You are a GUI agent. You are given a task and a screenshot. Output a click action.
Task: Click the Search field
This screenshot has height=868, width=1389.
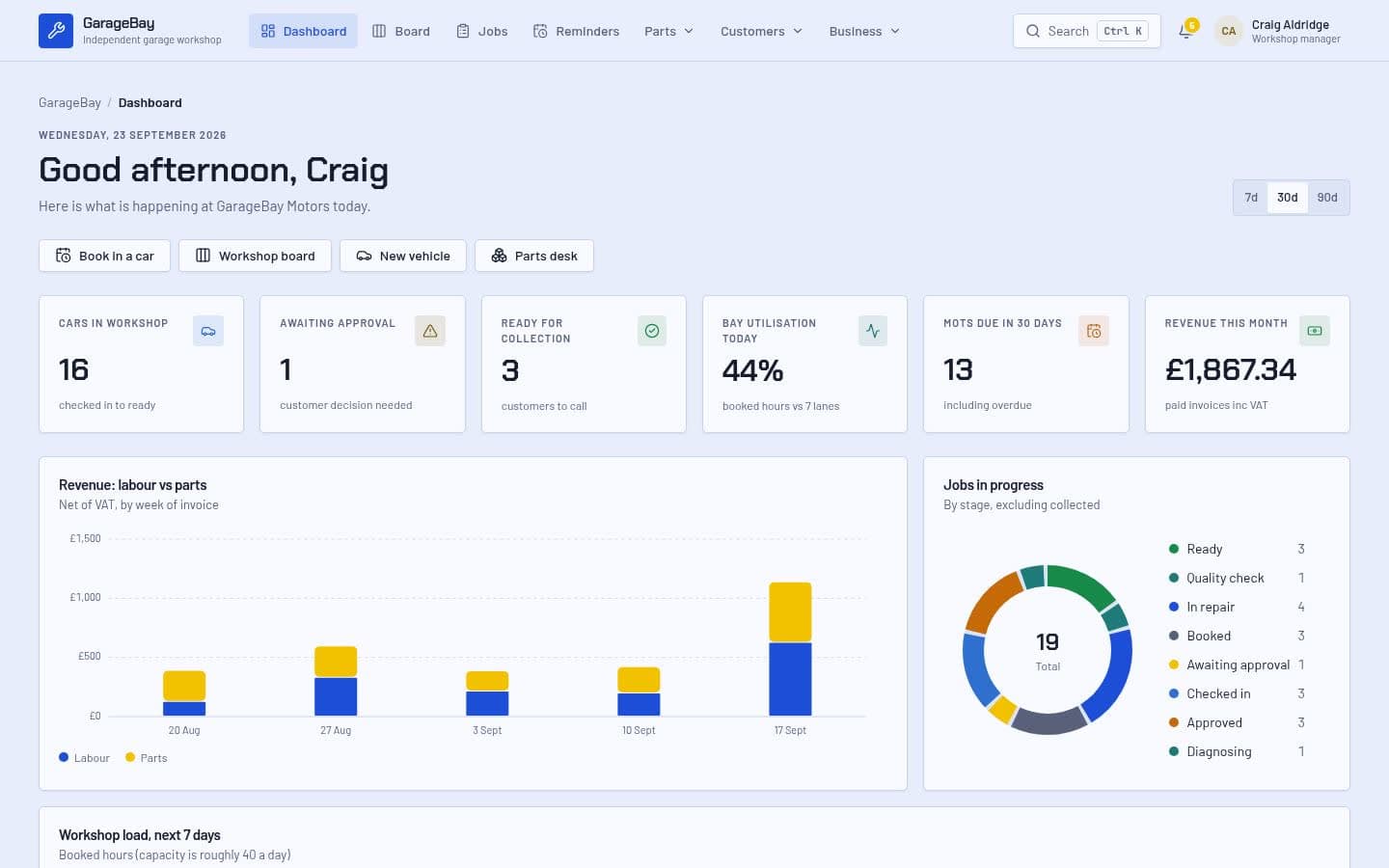tap(1087, 31)
